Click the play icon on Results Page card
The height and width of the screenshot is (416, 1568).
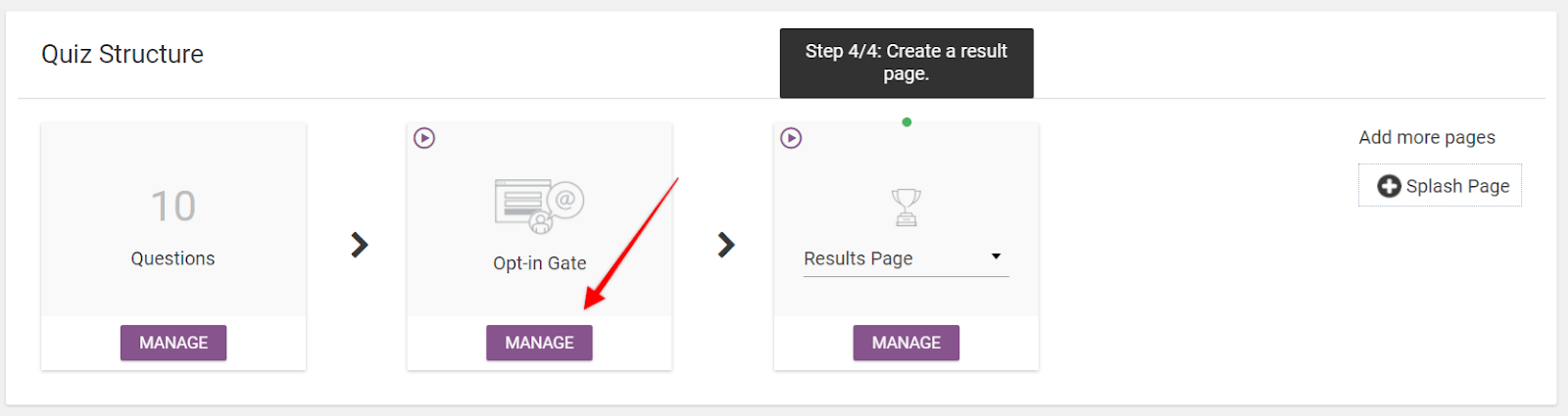tap(791, 138)
